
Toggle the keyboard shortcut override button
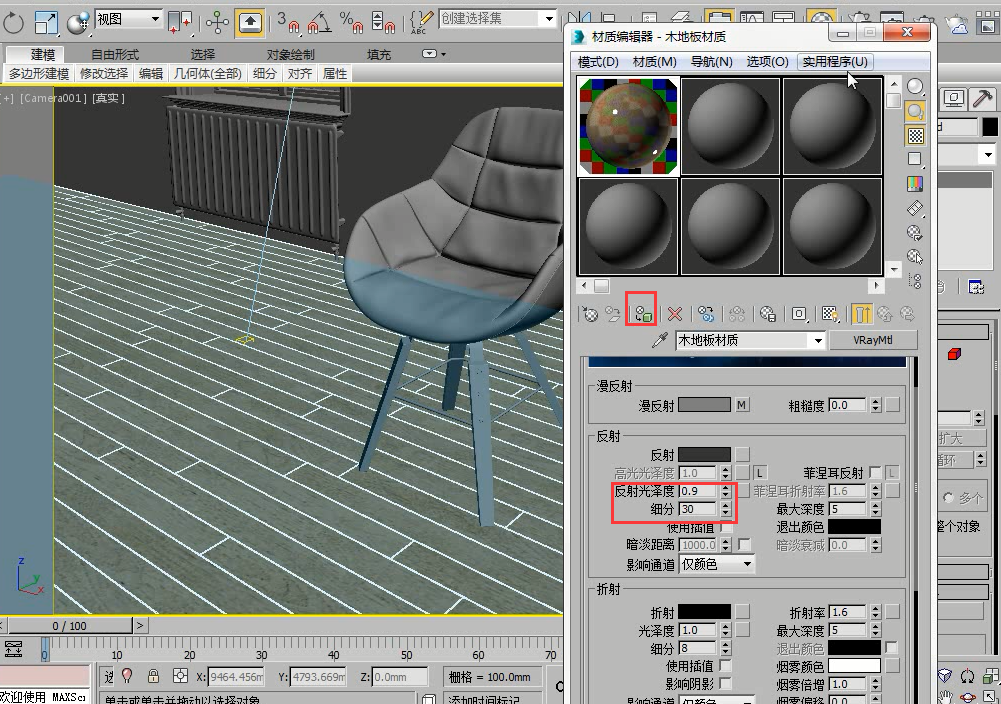pos(250,23)
